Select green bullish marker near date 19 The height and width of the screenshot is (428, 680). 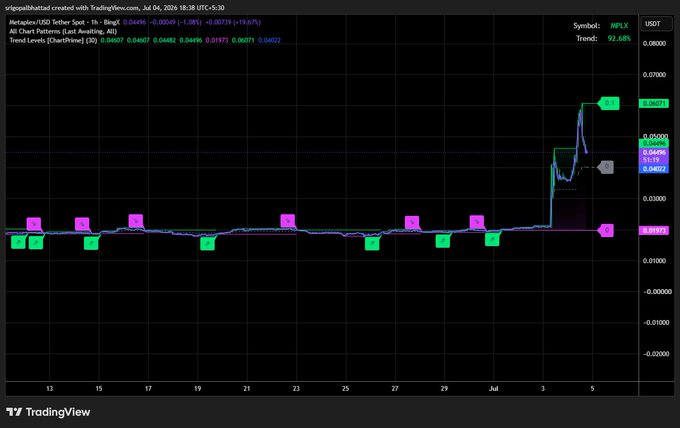207,244
